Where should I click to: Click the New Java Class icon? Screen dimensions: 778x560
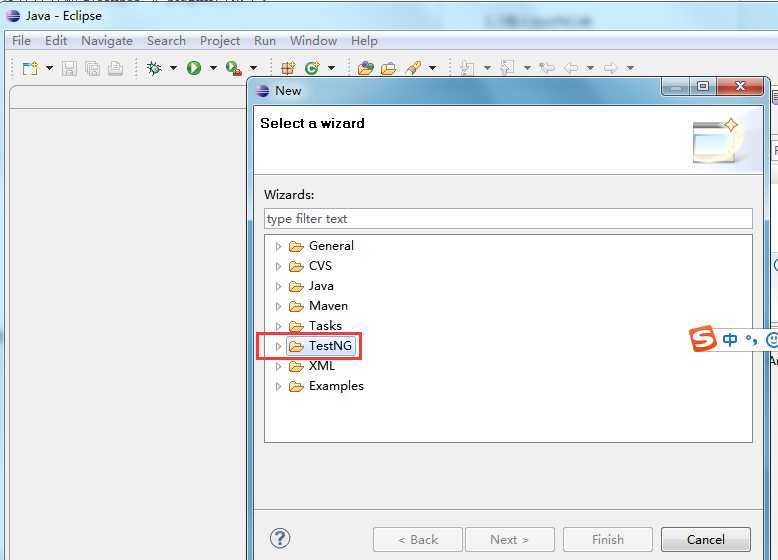point(312,68)
